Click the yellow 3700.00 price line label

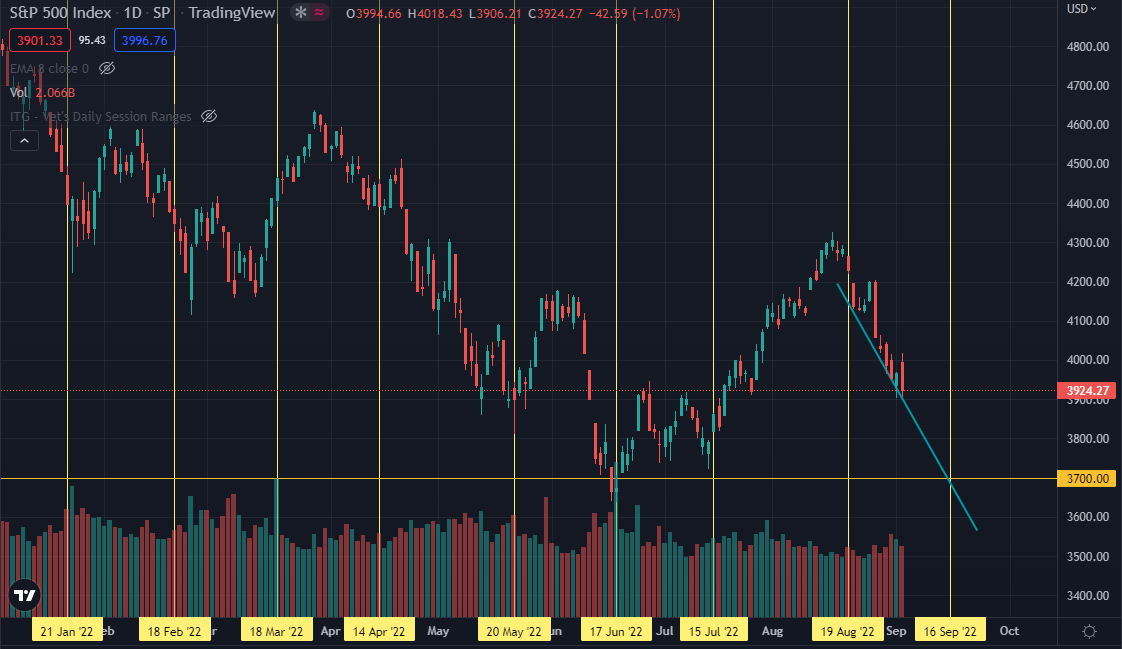coord(1087,479)
